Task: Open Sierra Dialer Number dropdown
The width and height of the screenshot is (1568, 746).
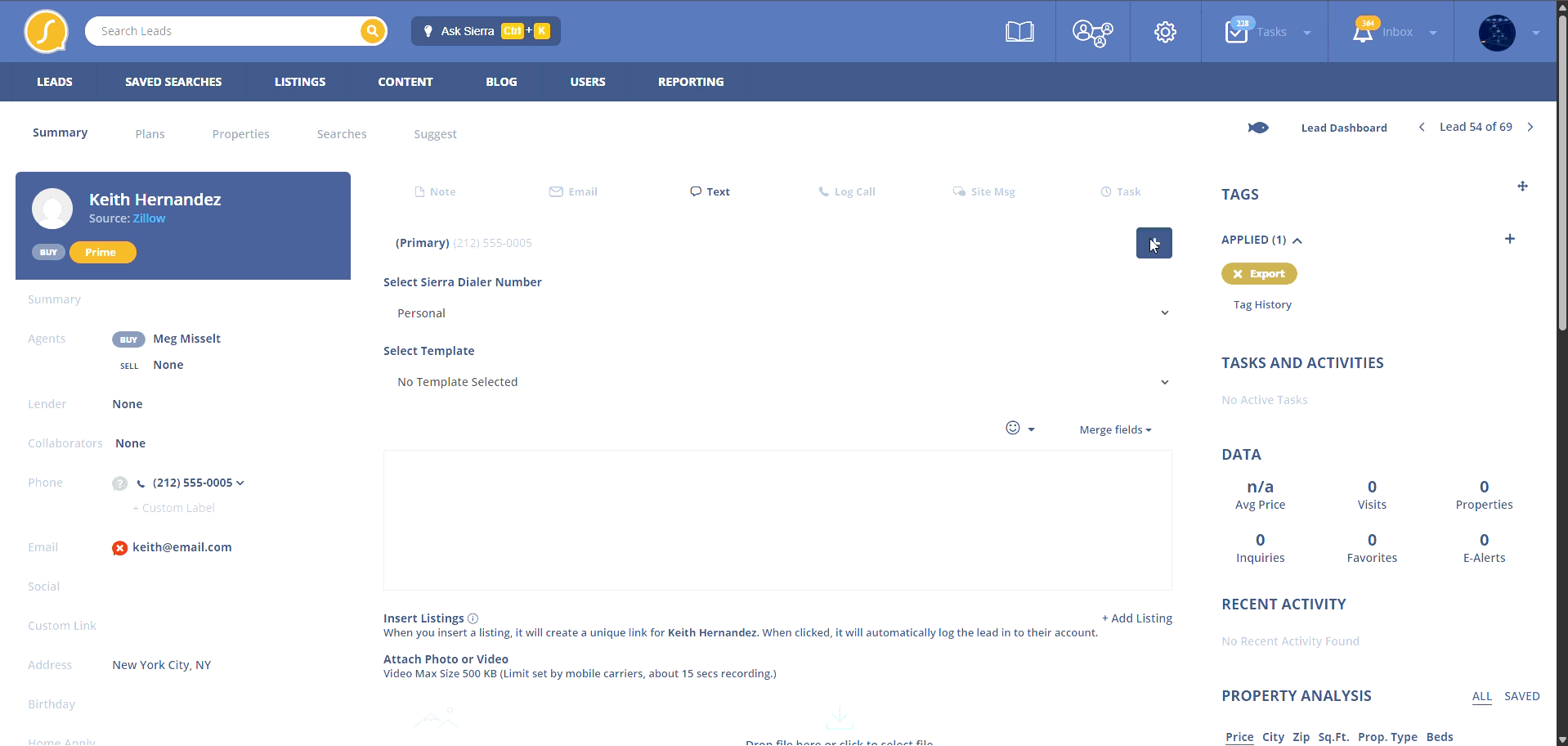Action: click(777, 313)
